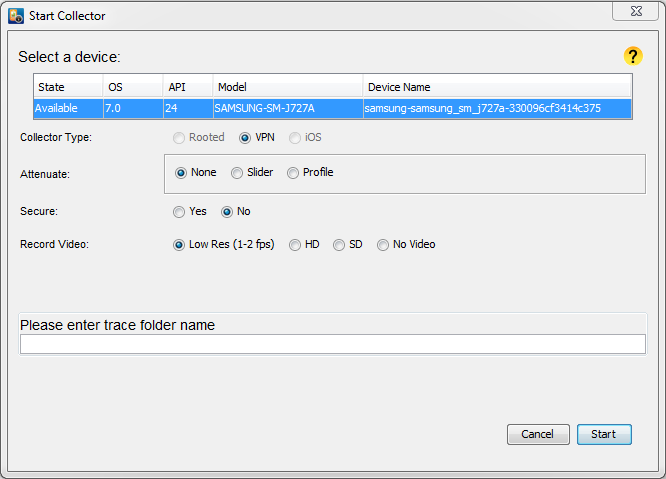Select the SAMSUNG-SM-J727A model cell
The height and width of the screenshot is (479, 666).
(288, 109)
